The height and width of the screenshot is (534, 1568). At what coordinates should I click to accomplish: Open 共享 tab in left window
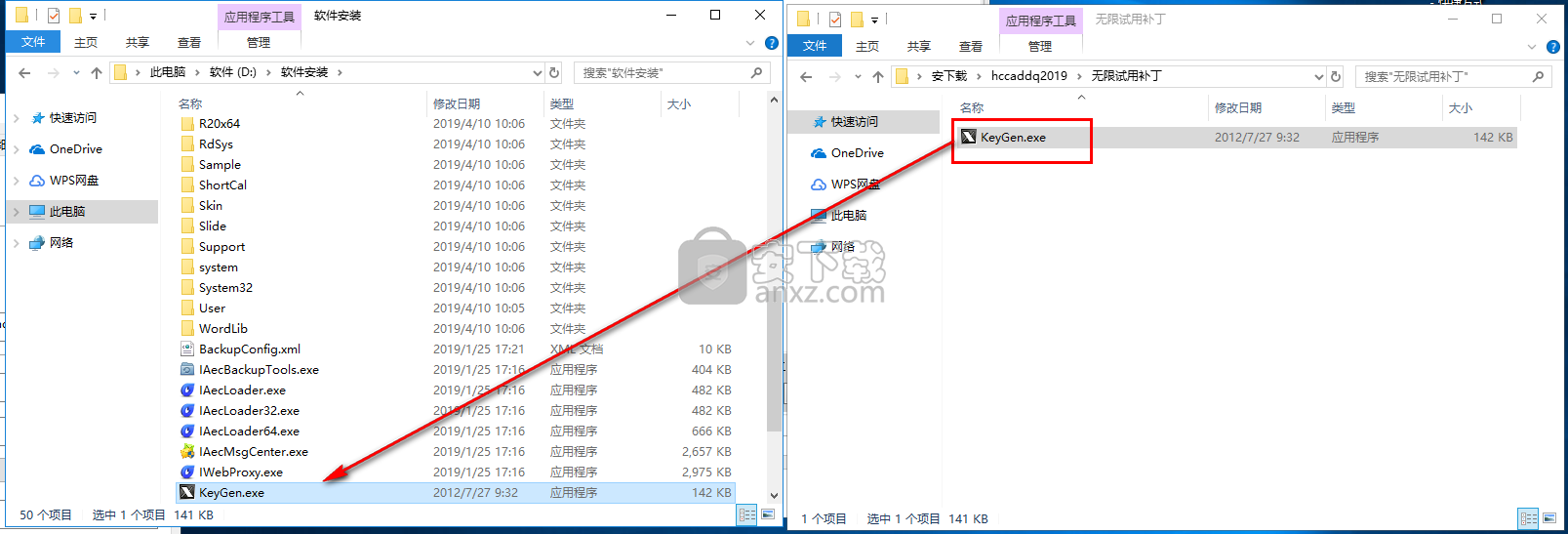click(138, 42)
